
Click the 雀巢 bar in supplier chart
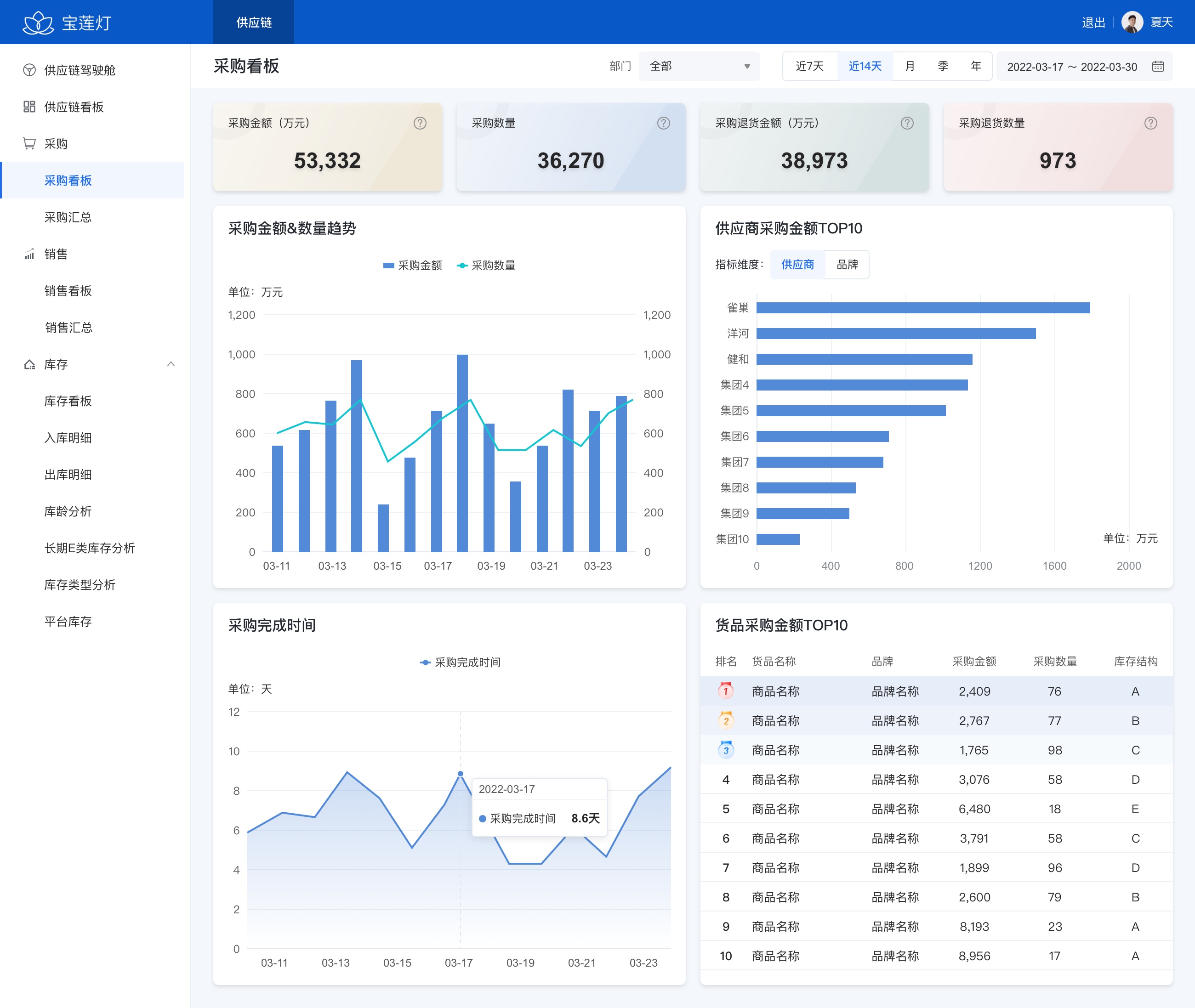tap(923, 308)
